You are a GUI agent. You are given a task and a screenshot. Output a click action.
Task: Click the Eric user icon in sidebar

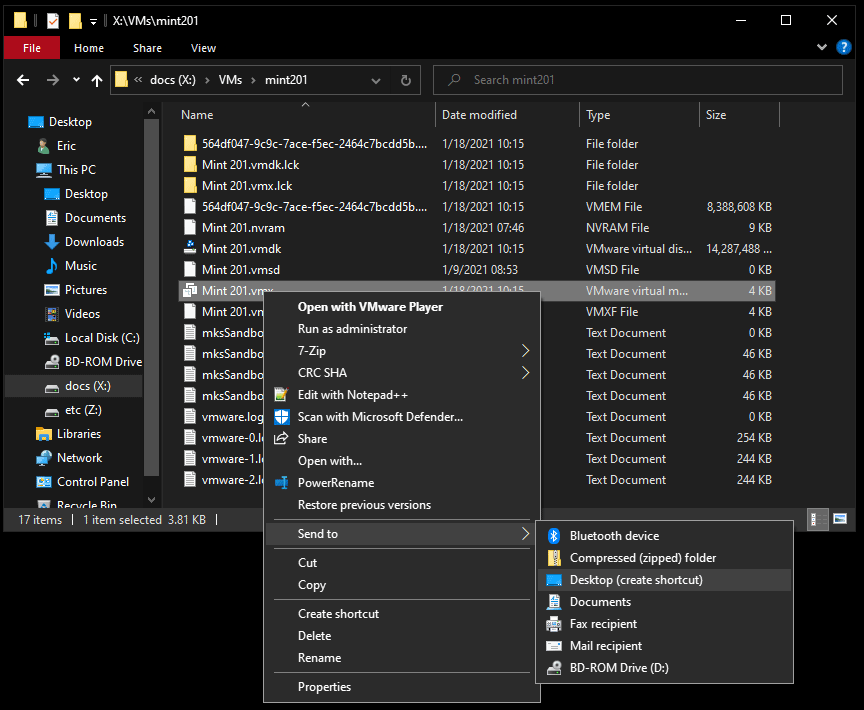[x=44, y=145]
